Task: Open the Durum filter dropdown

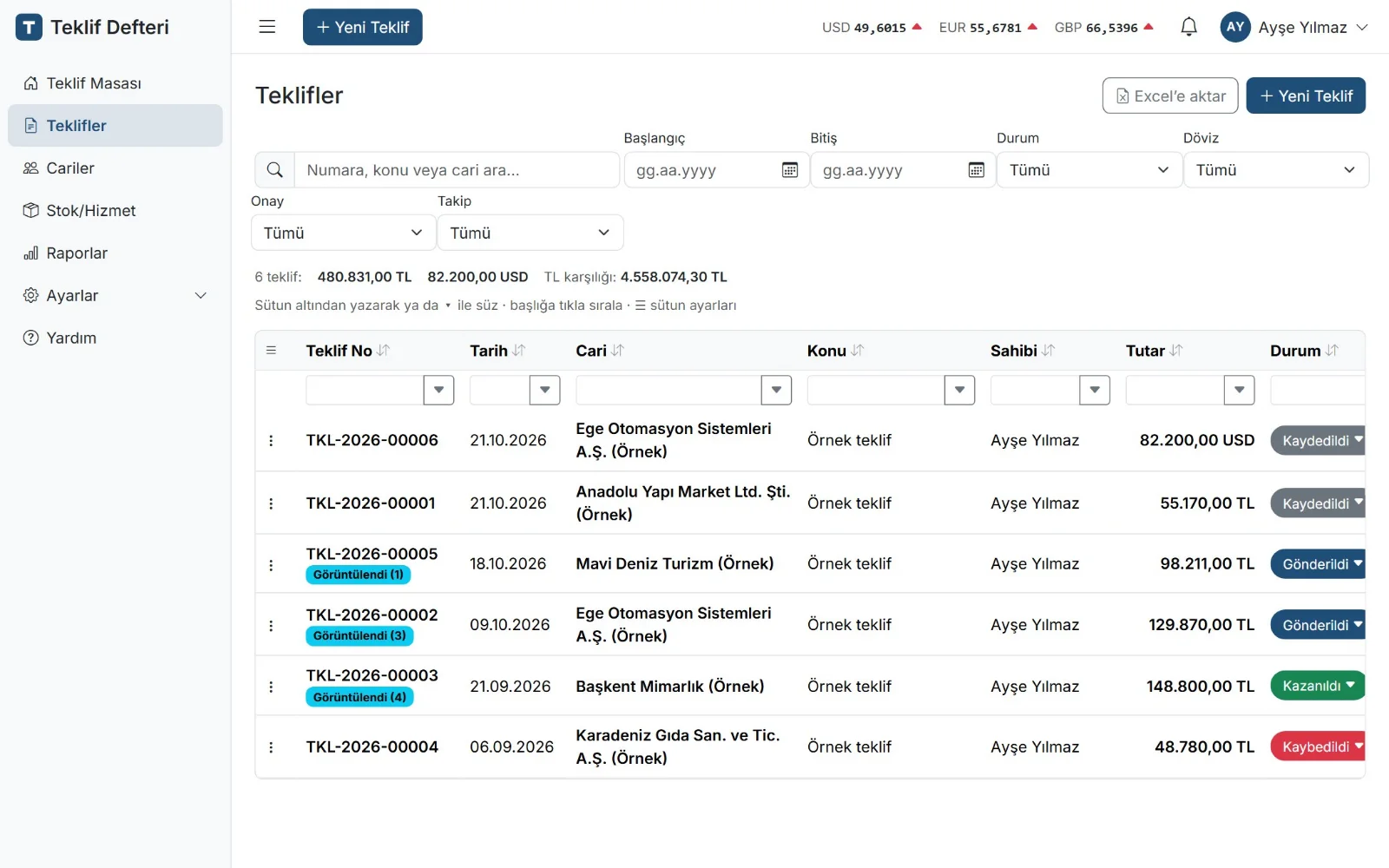Action: click(1089, 170)
